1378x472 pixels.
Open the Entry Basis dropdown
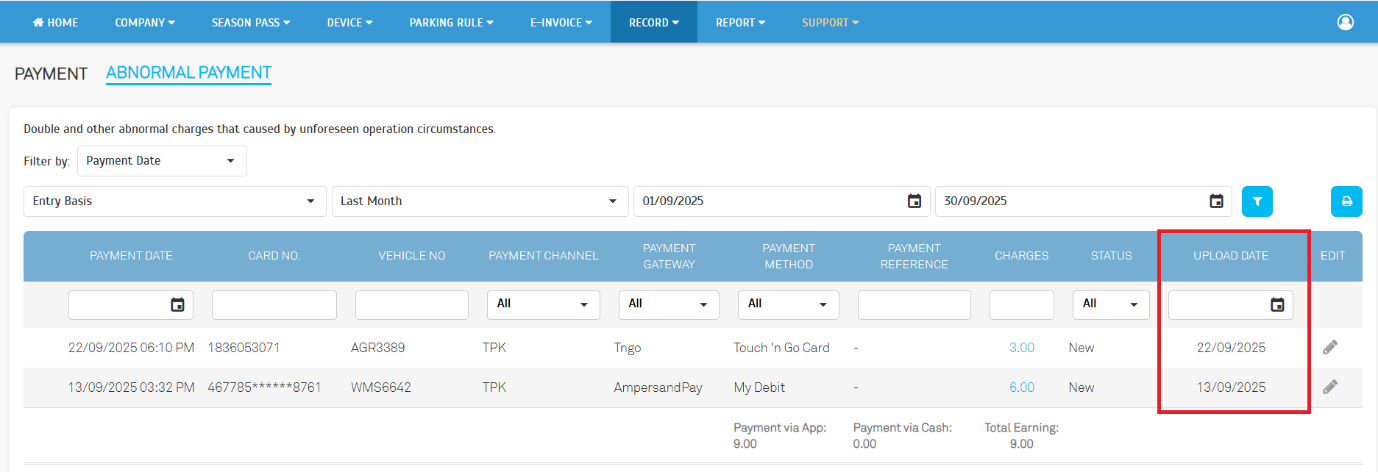[x=174, y=201]
